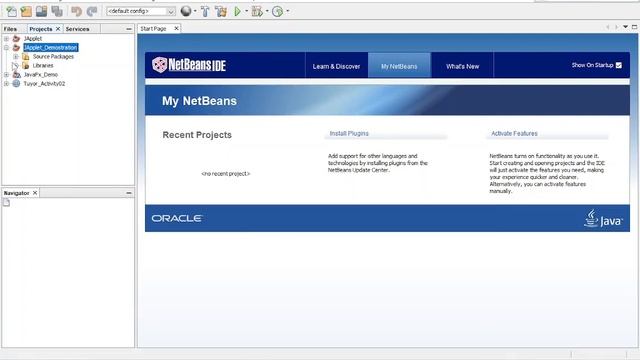640x360 pixels.
Task: Expand the JavaFx_Demo project node
Action: 7,75
